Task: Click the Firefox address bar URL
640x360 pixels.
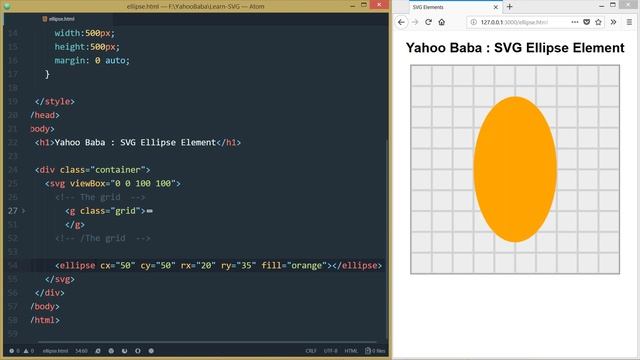Action: (x=514, y=22)
